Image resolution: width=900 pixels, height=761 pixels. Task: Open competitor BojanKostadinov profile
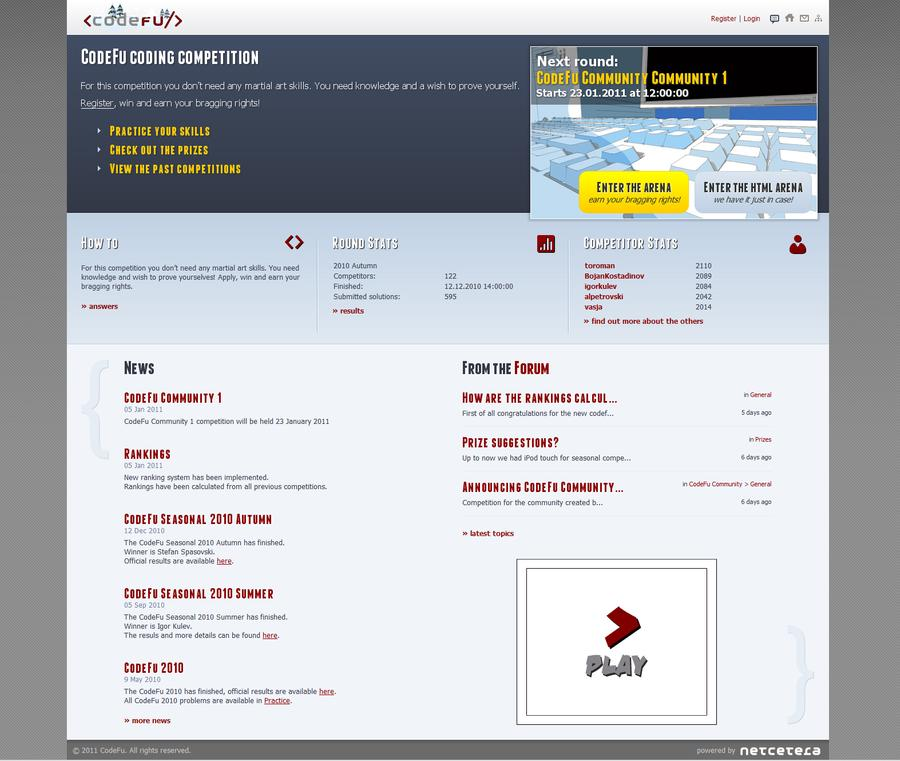coord(614,276)
